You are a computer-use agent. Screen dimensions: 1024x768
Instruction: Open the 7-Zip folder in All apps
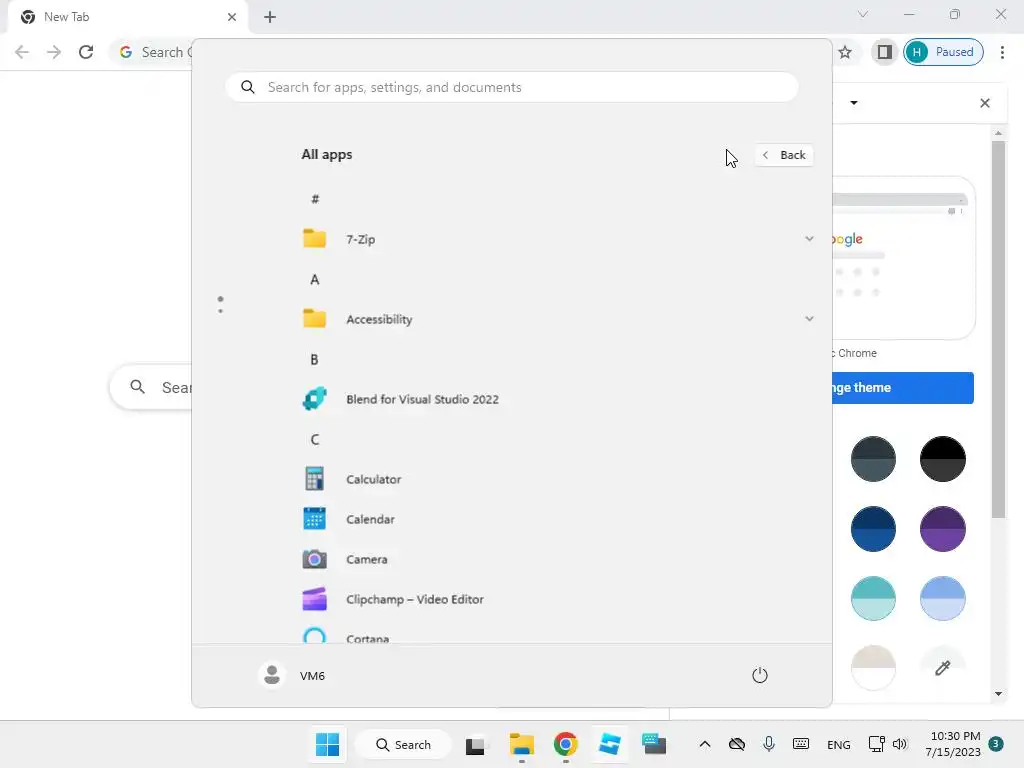558,239
